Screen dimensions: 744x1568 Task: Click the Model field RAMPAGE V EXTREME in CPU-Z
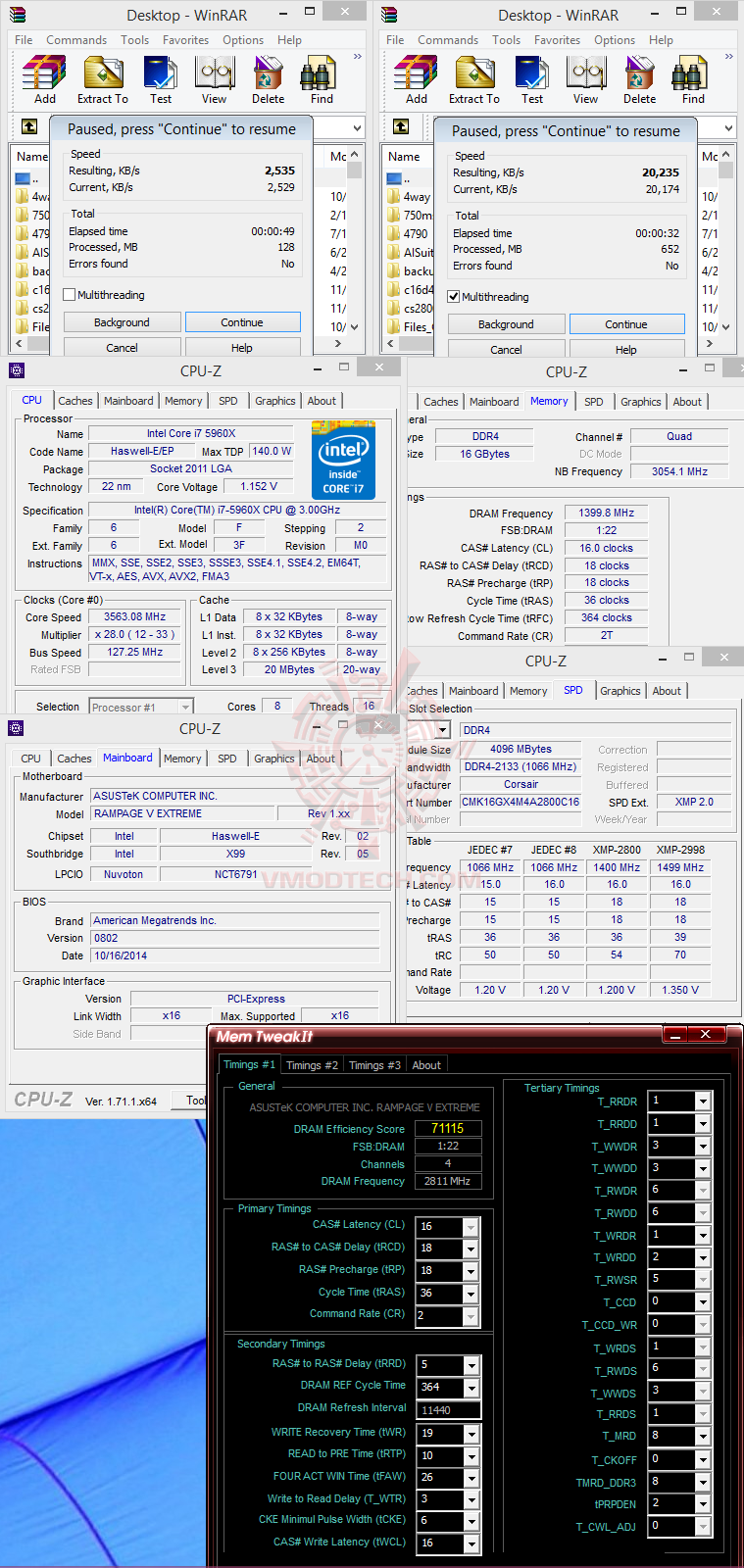coord(183,813)
